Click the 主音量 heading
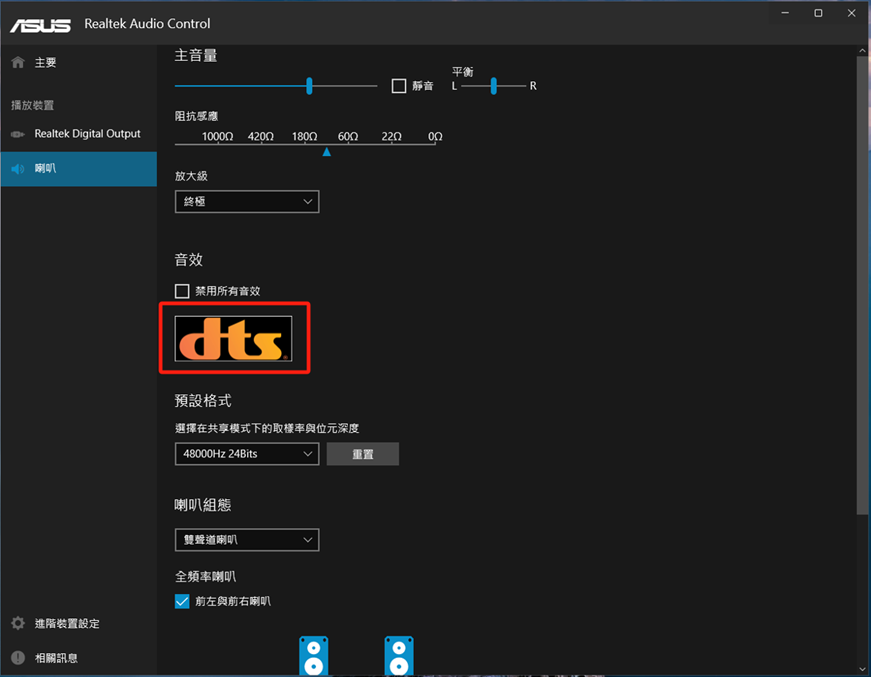Screen dimensions: 871x677 pos(196,56)
